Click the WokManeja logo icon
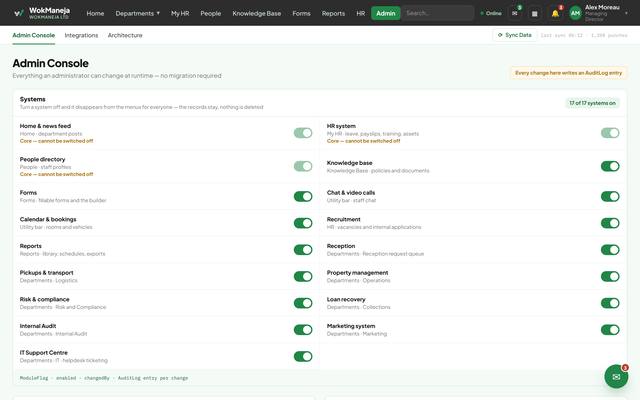 pyautogui.click(x=18, y=13)
